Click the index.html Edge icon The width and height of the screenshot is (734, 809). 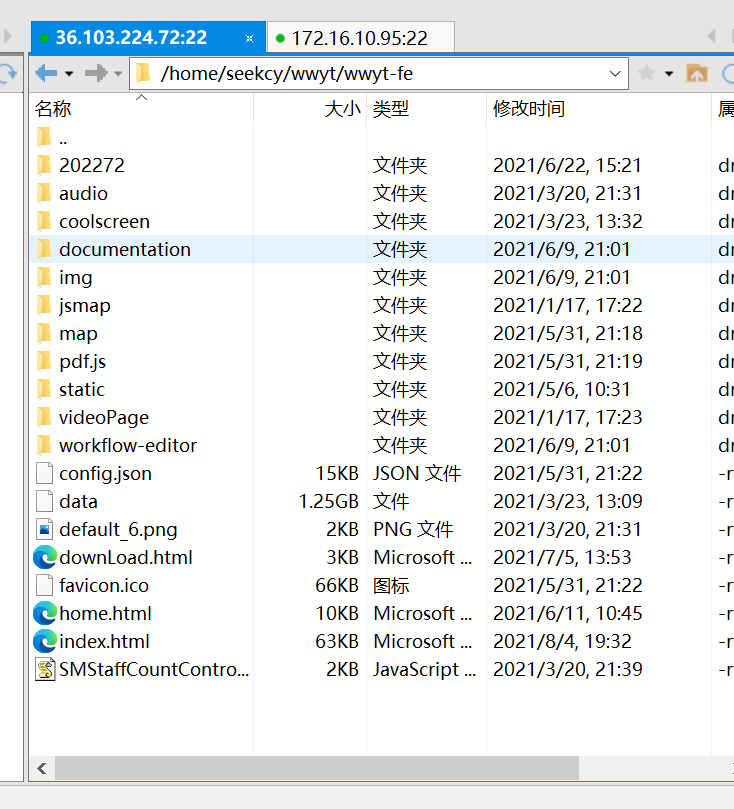coord(45,641)
